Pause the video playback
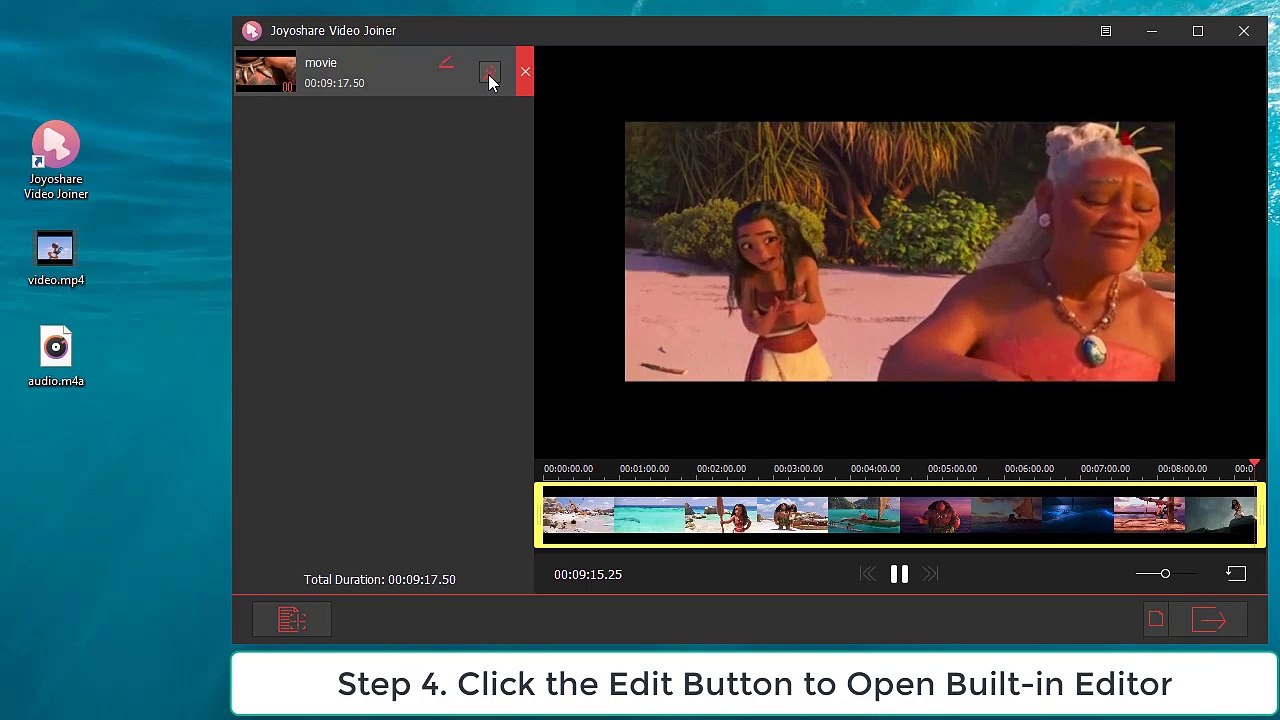Image resolution: width=1280 pixels, height=720 pixels. 899,574
